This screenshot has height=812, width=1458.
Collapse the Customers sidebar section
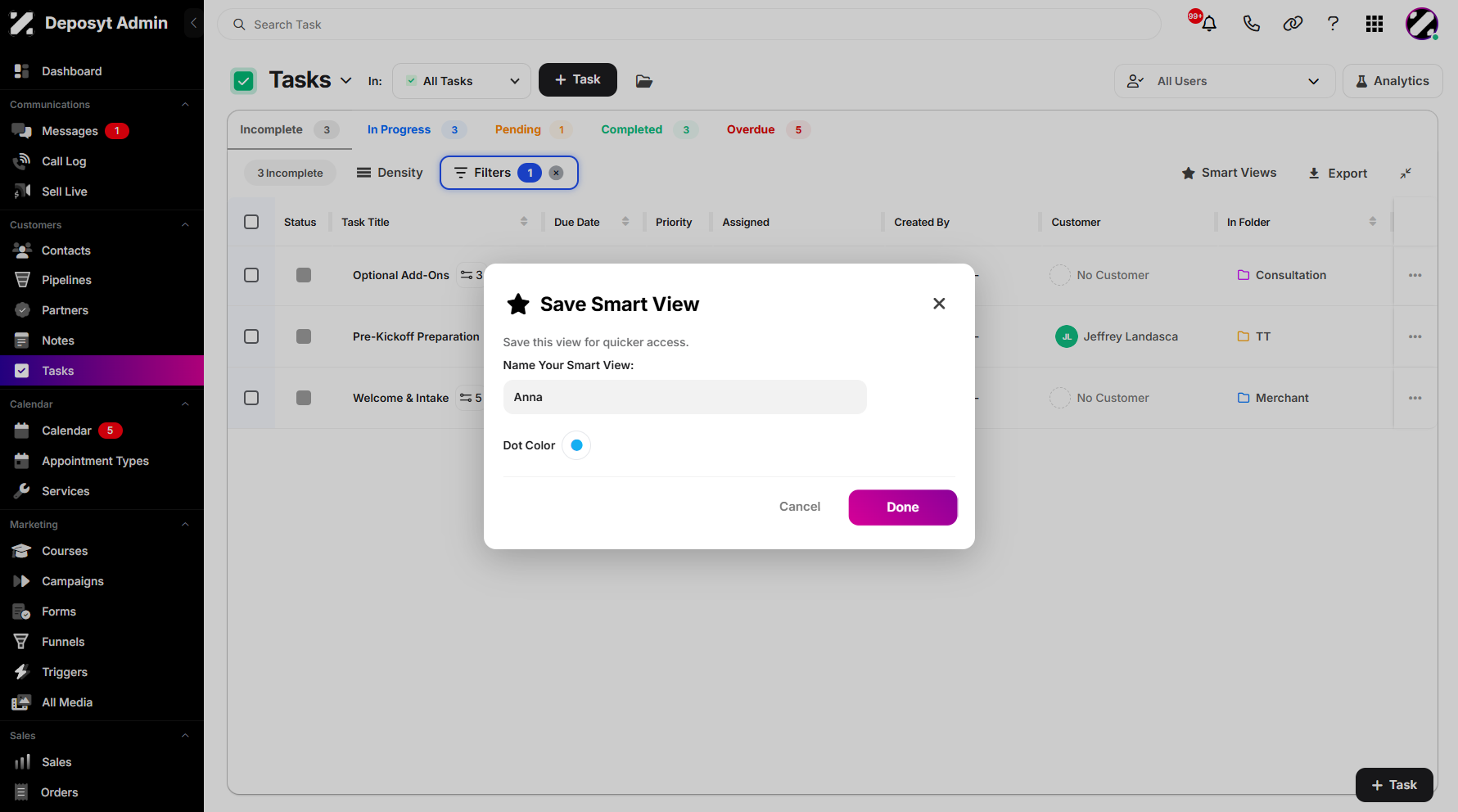click(x=185, y=224)
